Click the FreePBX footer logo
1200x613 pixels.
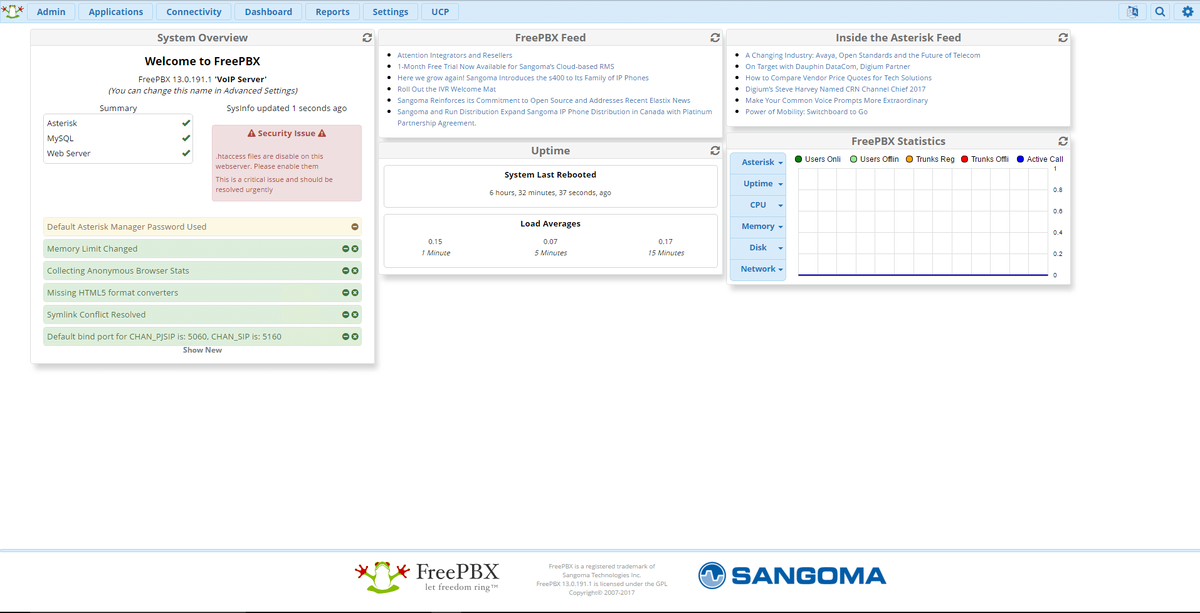(x=427, y=576)
